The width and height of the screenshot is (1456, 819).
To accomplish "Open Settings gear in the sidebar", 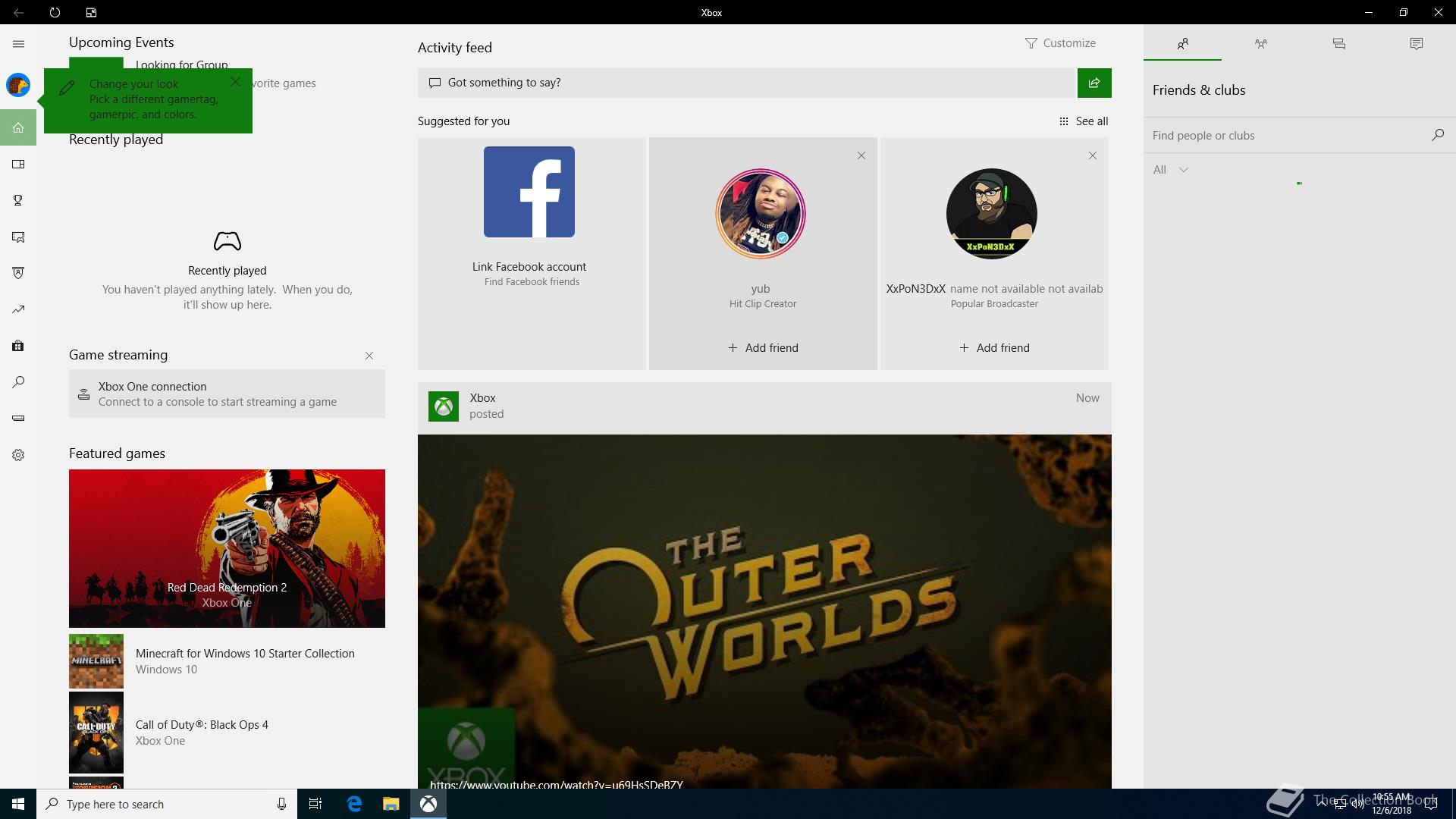I will point(18,455).
